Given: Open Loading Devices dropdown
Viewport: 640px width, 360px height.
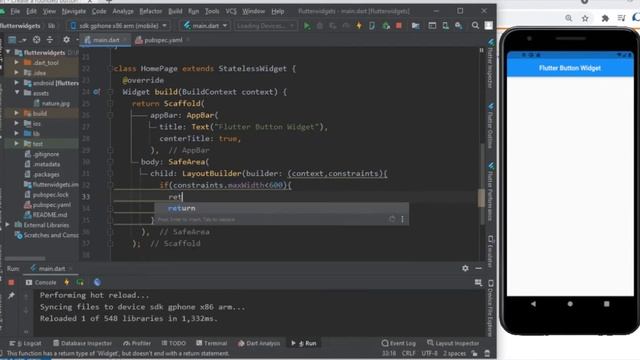Looking at the screenshot, I should coord(265,26).
